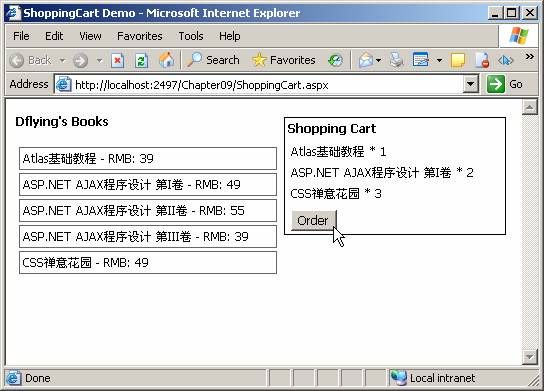Viewport: 544px width, 391px height.
Task: Click the Order button in Shopping Cart
Action: click(314, 220)
